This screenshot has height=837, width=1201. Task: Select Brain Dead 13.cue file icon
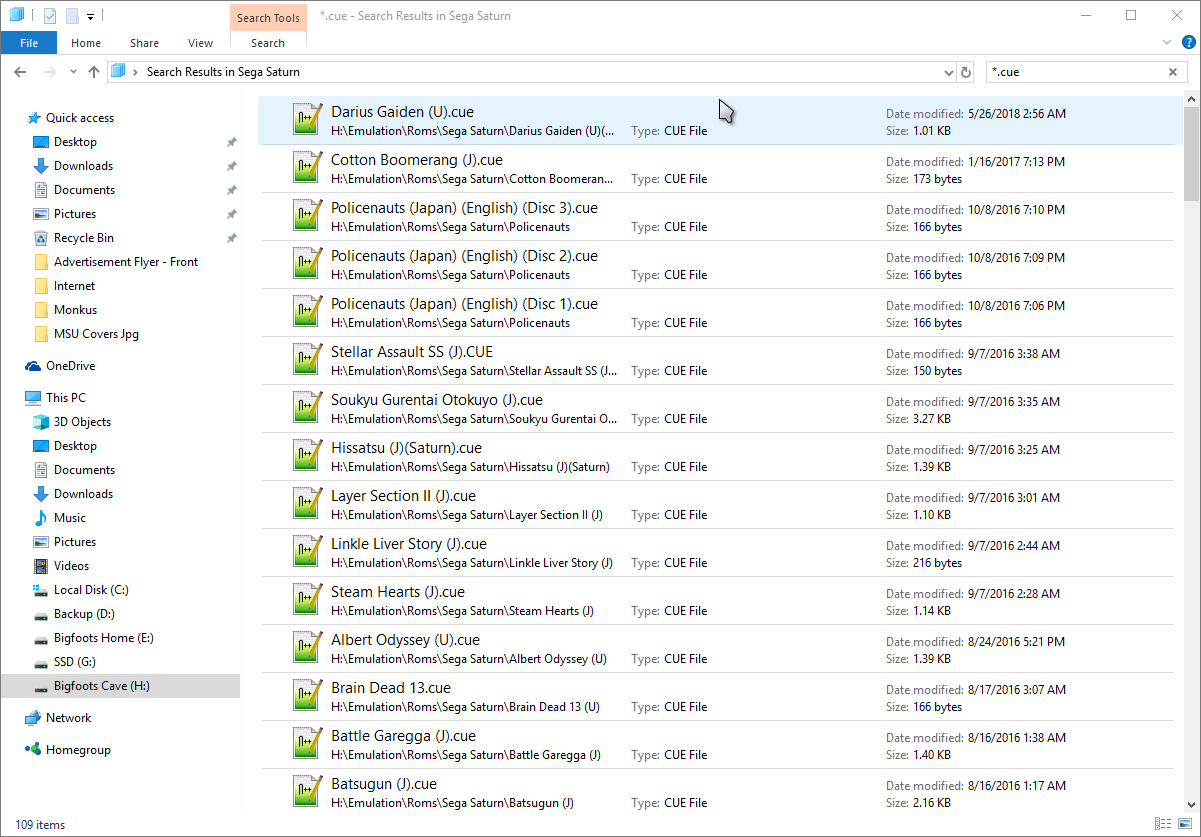pyautogui.click(x=307, y=695)
